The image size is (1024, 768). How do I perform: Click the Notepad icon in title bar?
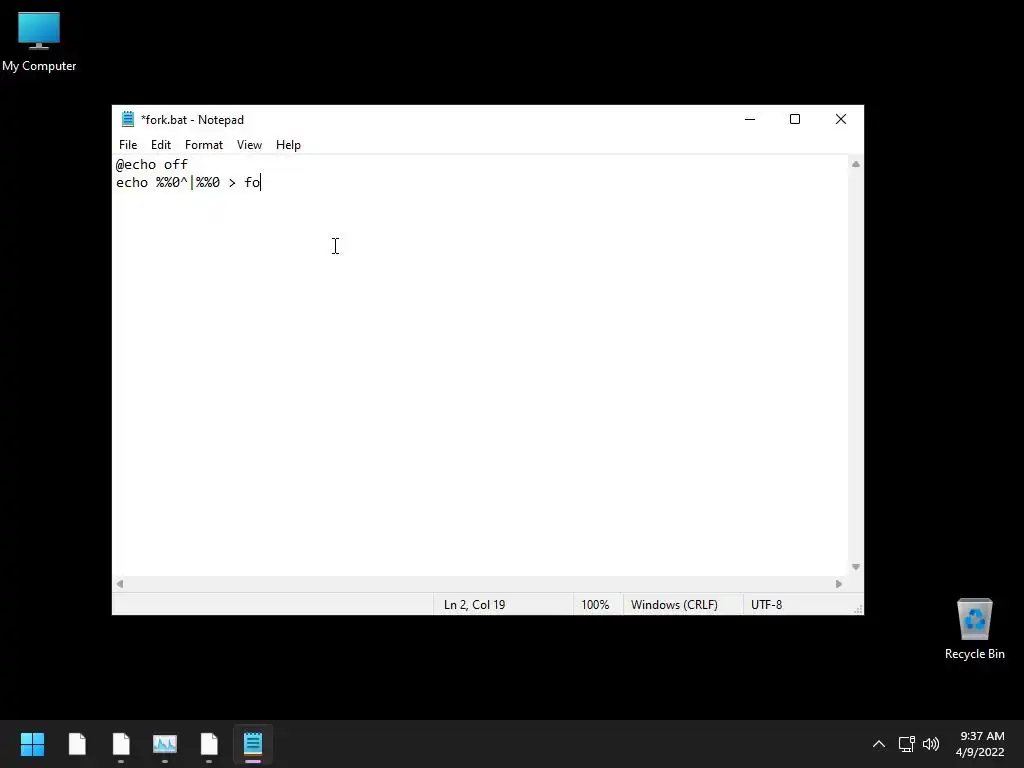pos(128,120)
